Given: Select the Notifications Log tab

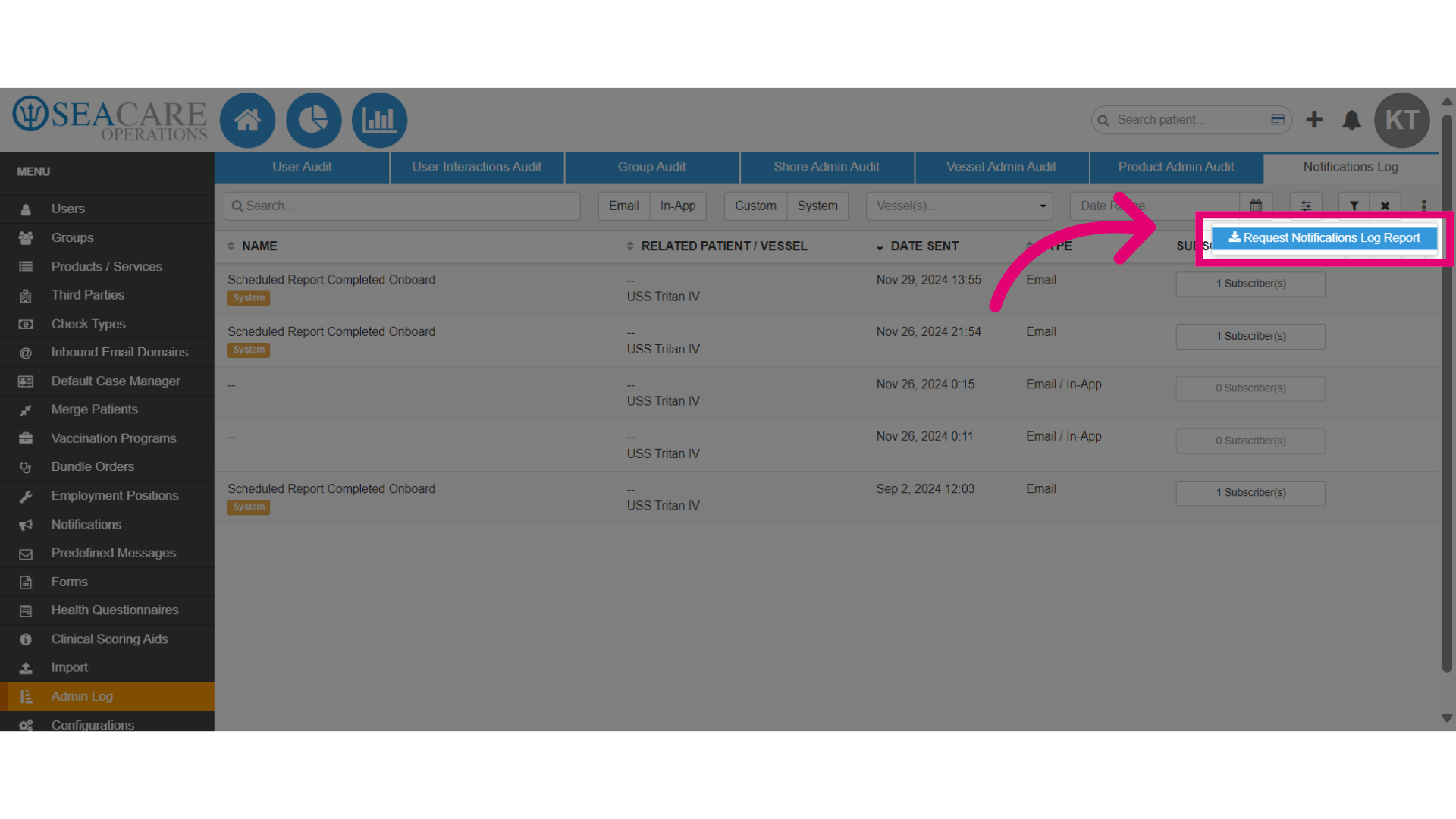Looking at the screenshot, I should coord(1351,167).
